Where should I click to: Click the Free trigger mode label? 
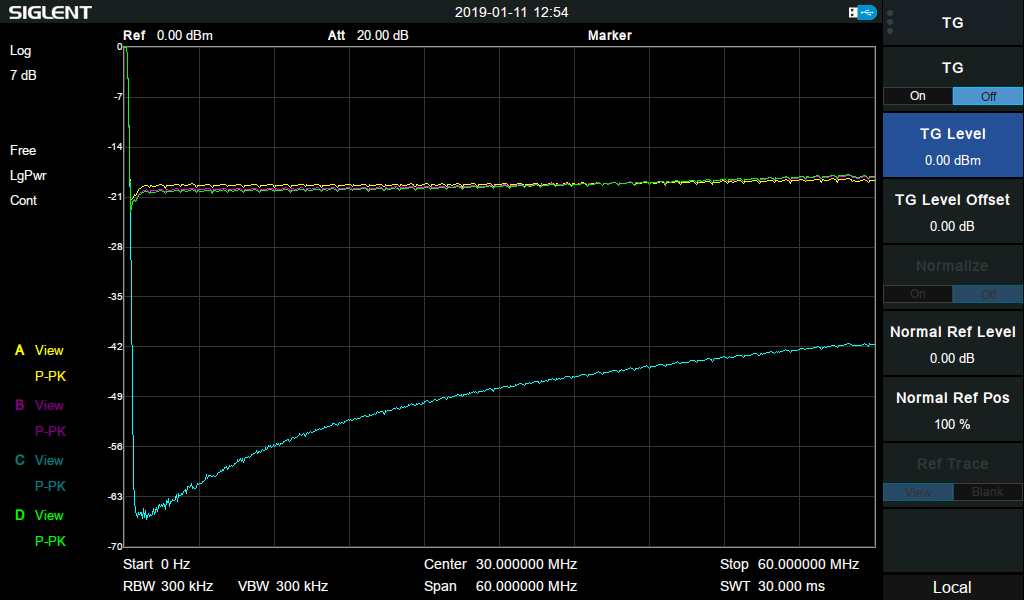click(23, 150)
